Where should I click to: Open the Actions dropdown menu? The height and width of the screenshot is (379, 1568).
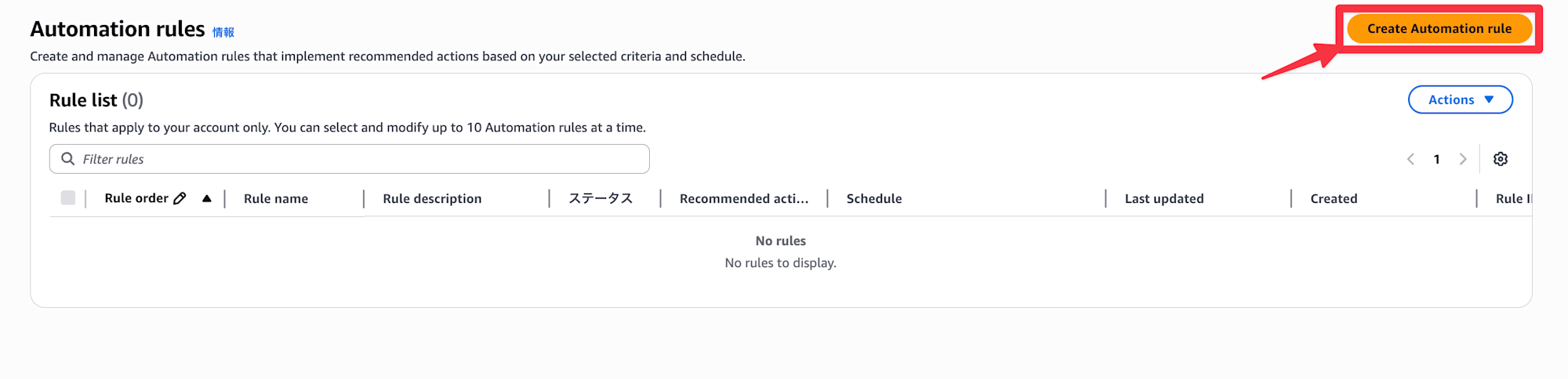pyautogui.click(x=1460, y=99)
